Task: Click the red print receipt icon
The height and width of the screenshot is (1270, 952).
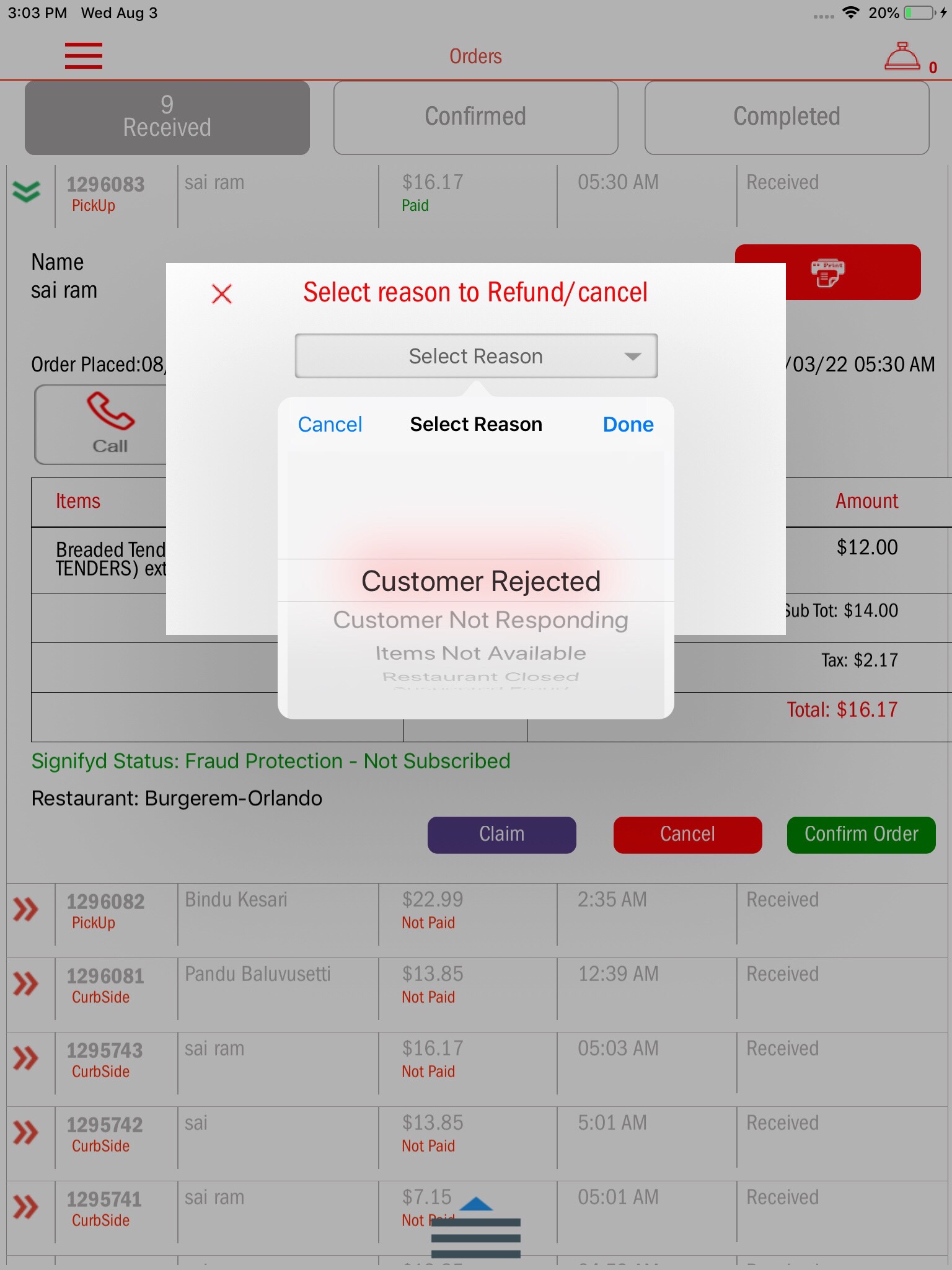Action: click(827, 273)
